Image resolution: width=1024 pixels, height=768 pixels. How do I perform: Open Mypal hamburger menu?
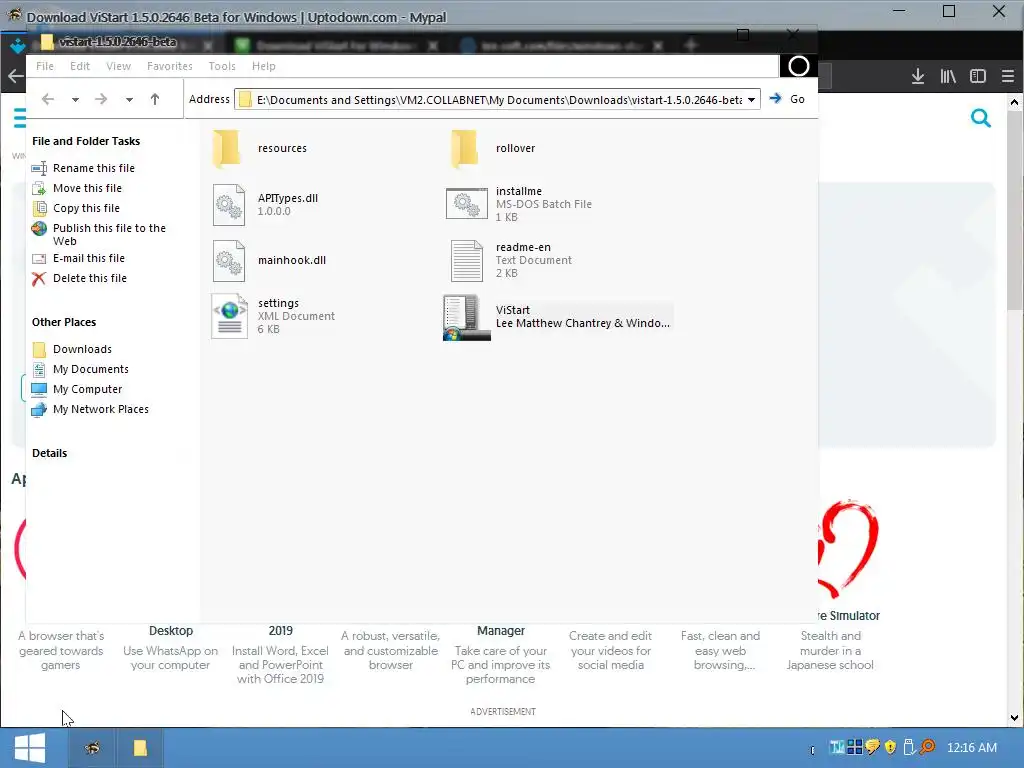[1008, 76]
